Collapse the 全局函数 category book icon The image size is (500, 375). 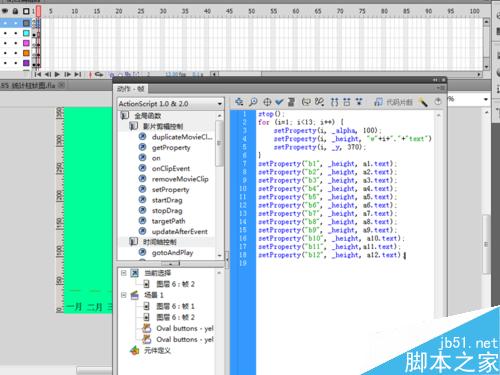coord(125,116)
